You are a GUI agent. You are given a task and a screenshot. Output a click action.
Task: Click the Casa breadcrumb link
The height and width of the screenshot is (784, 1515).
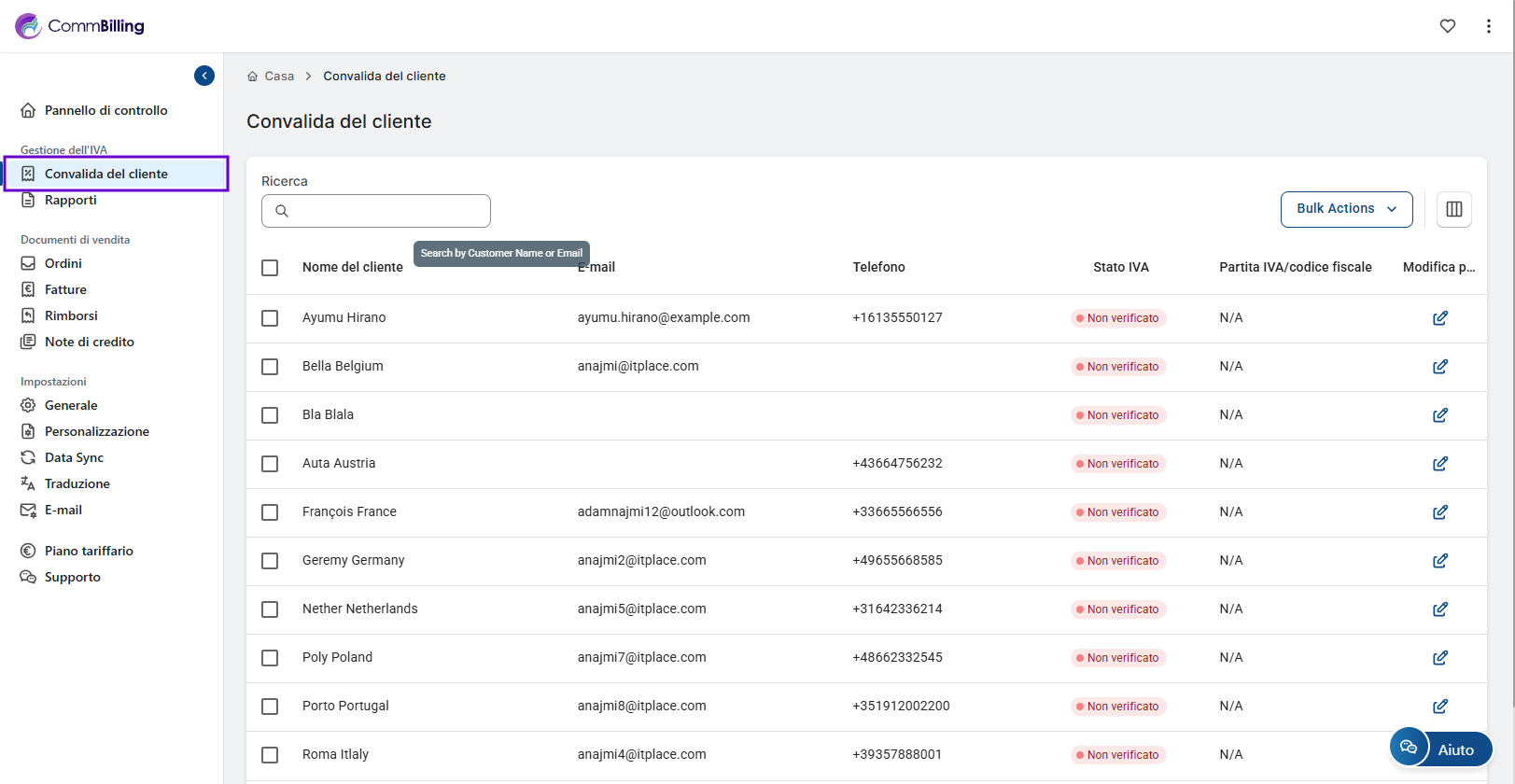279,77
